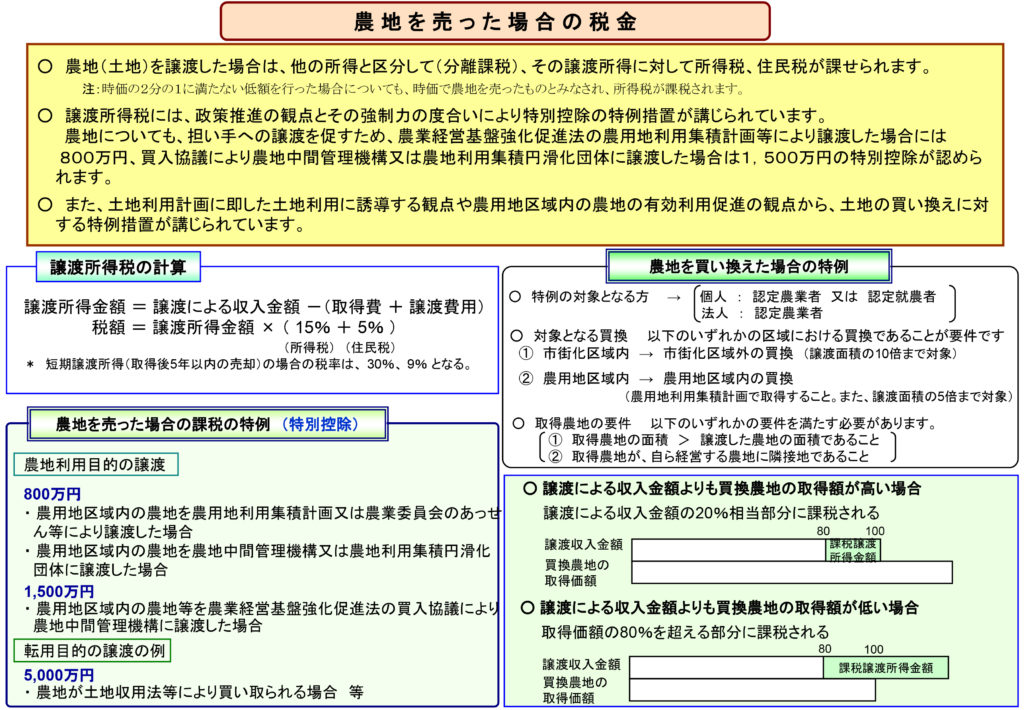Click circled number ① beside 市街化区域内
The height and width of the screenshot is (710, 1024).
[525, 353]
